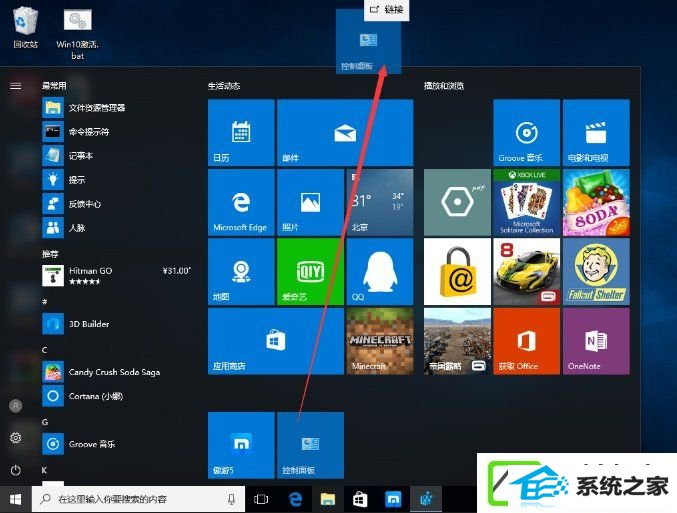Open the 帝国霸略 game tile
The height and width of the screenshot is (513, 677).
pos(457,341)
